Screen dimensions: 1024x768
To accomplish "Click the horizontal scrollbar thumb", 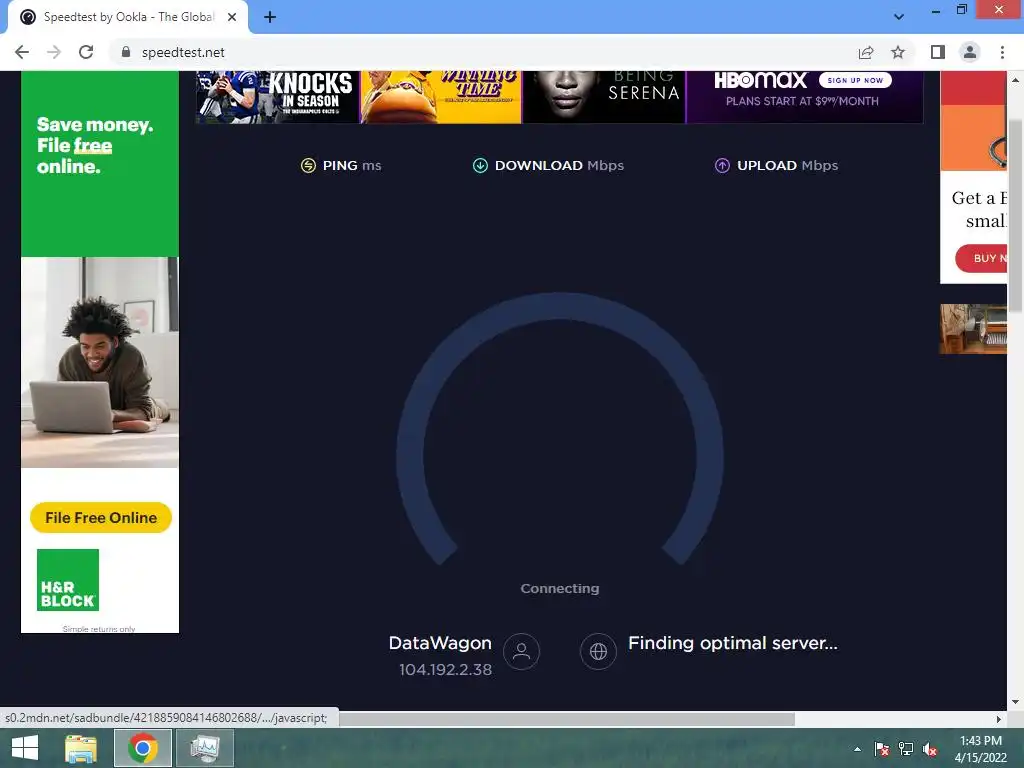I will 567,719.
